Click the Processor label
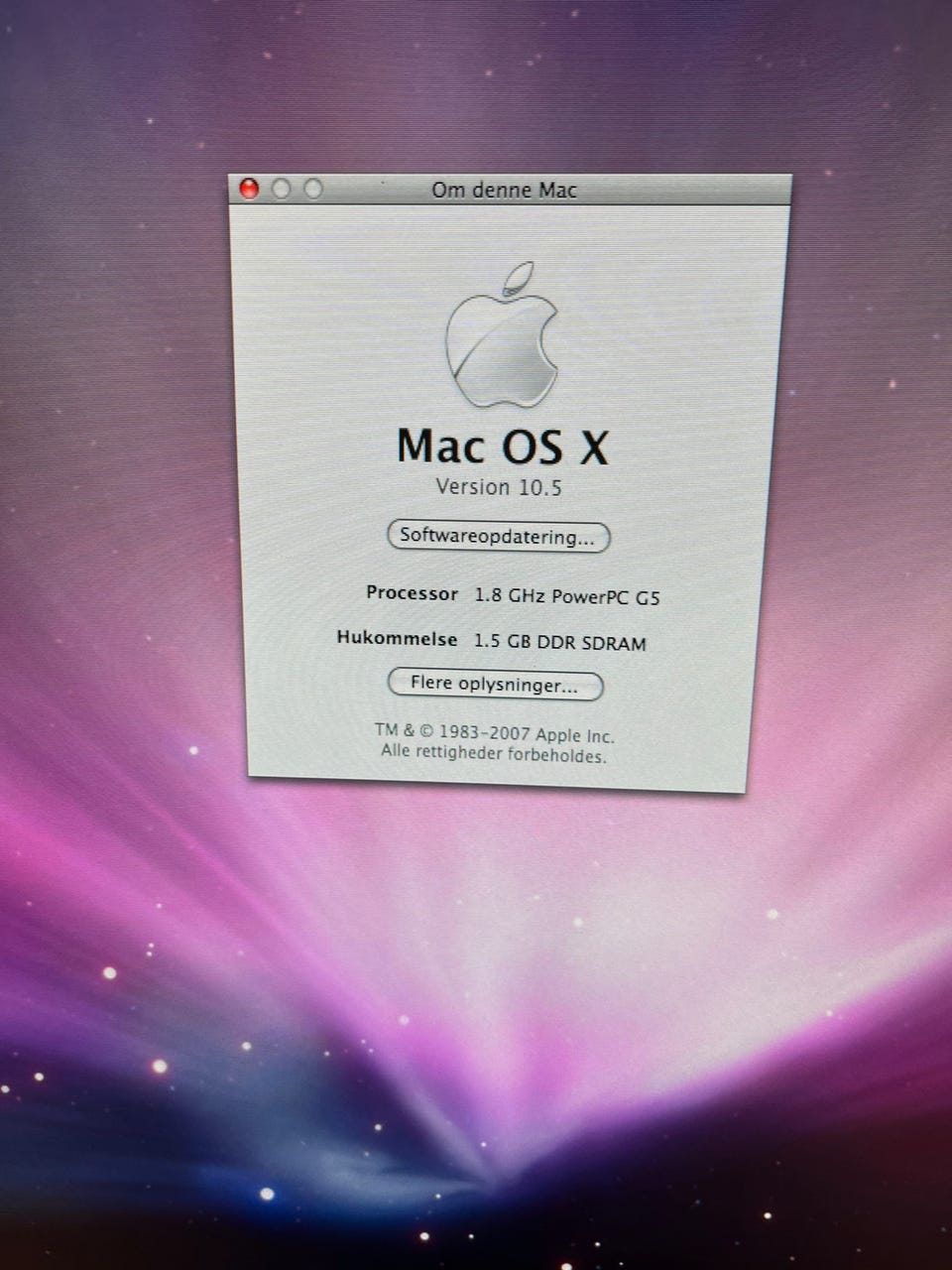The height and width of the screenshot is (1270, 952). [x=412, y=592]
